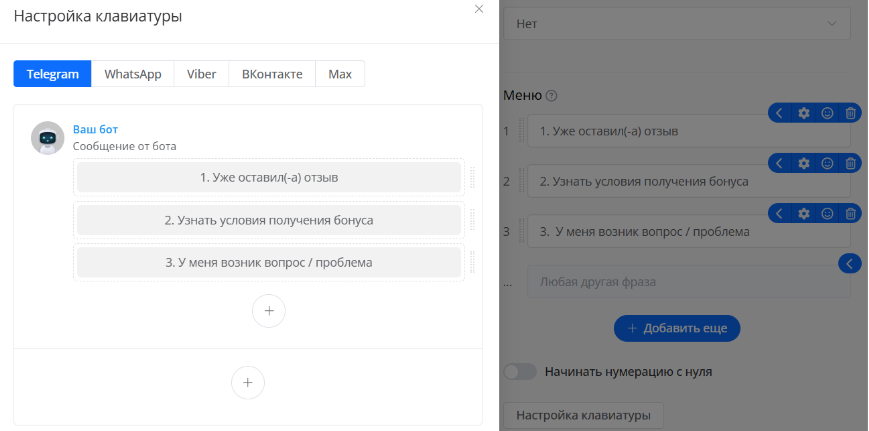Collapse the toolbar chevron for menu item 1
The width and height of the screenshot is (869, 431).
click(780, 113)
